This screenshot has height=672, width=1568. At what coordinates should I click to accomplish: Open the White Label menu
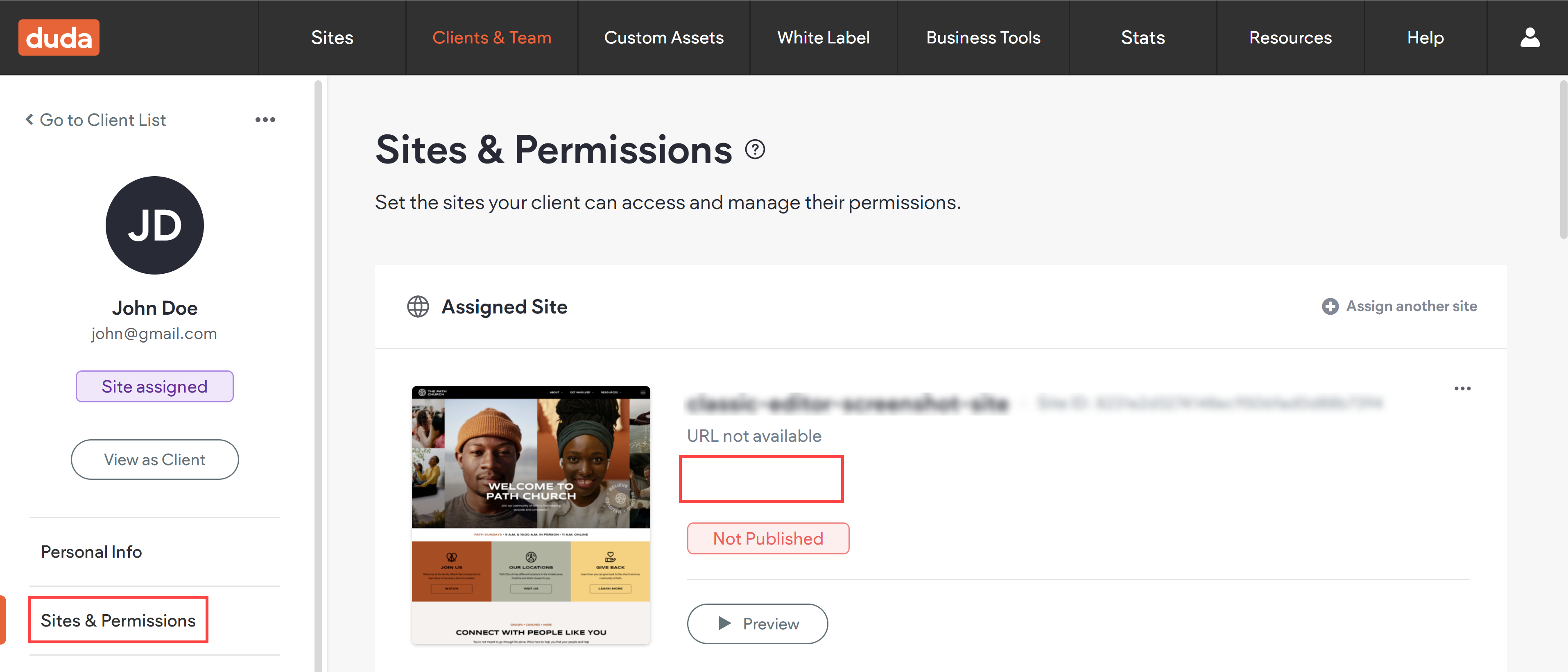point(824,37)
